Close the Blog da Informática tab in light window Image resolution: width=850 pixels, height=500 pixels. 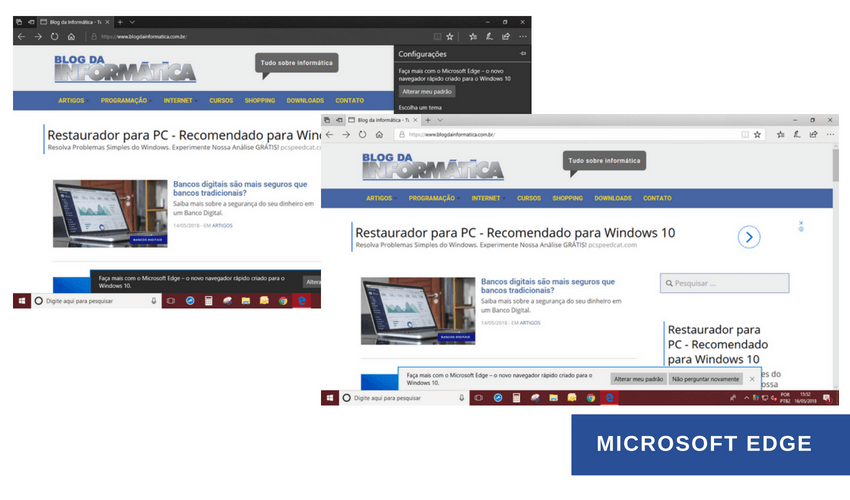click(415, 120)
